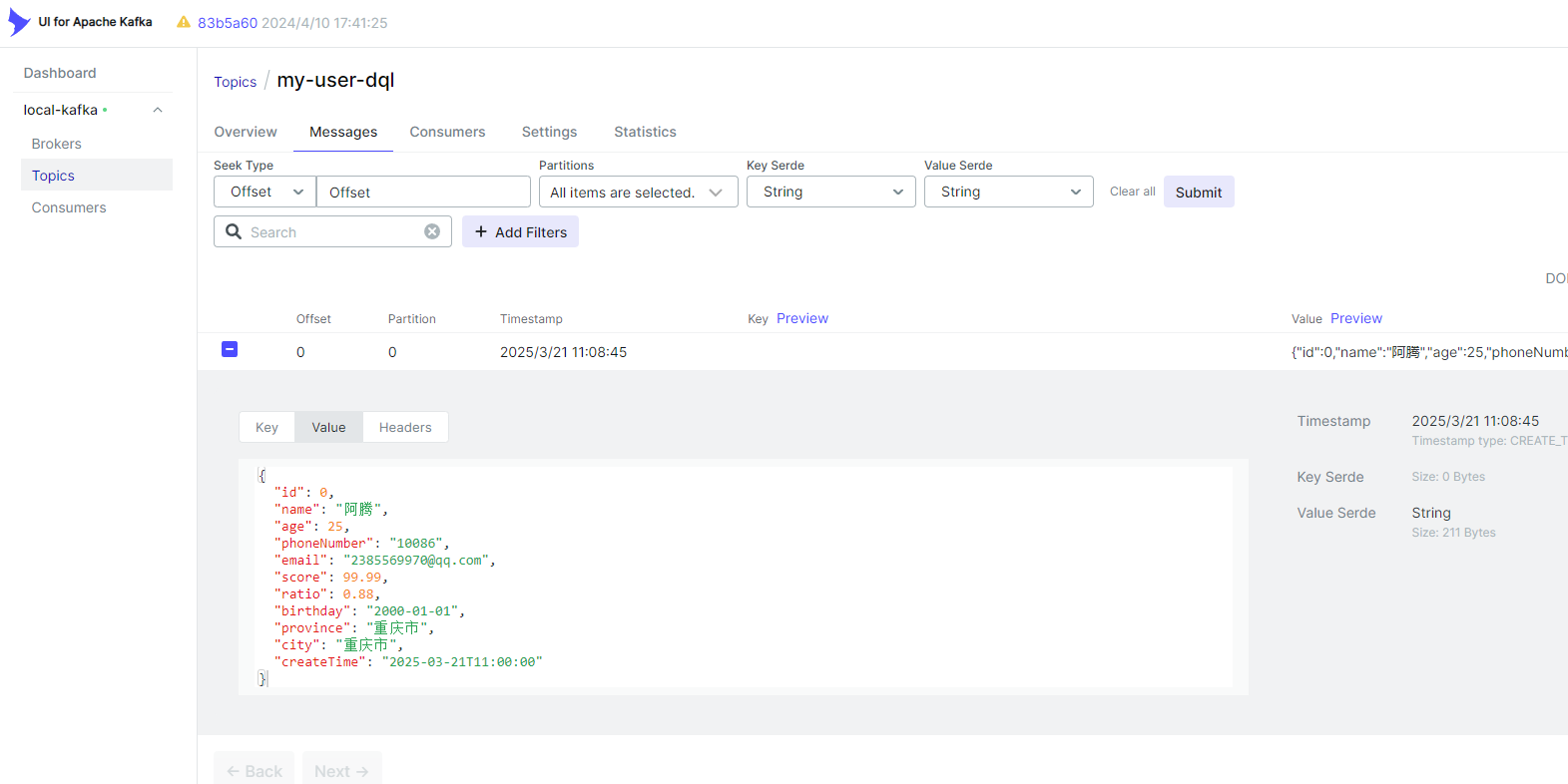The height and width of the screenshot is (784, 1568).
Task: Show the message Headers tab
Action: [405, 427]
